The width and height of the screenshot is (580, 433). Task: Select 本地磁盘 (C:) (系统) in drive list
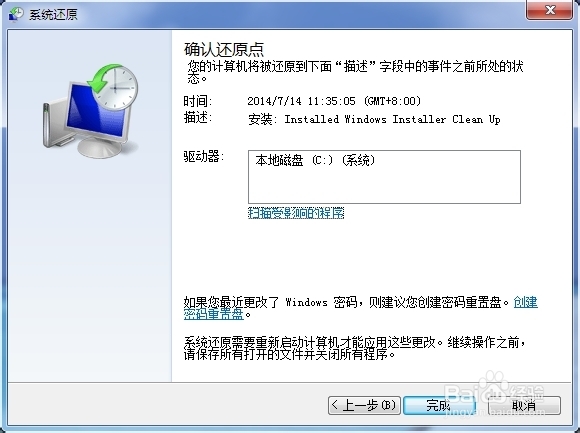(315, 160)
